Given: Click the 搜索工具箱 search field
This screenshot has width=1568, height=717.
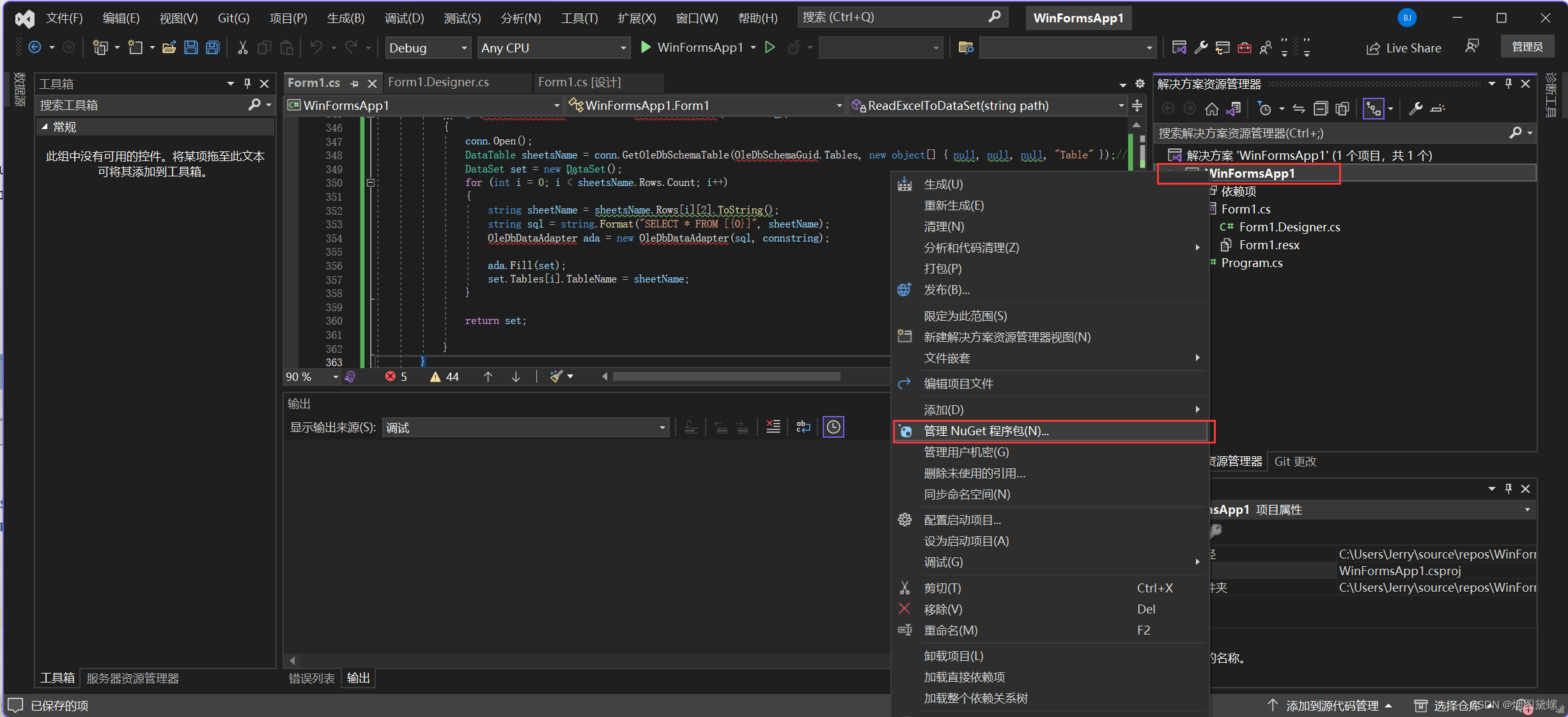Looking at the screenshot, I should click(156, 105).
